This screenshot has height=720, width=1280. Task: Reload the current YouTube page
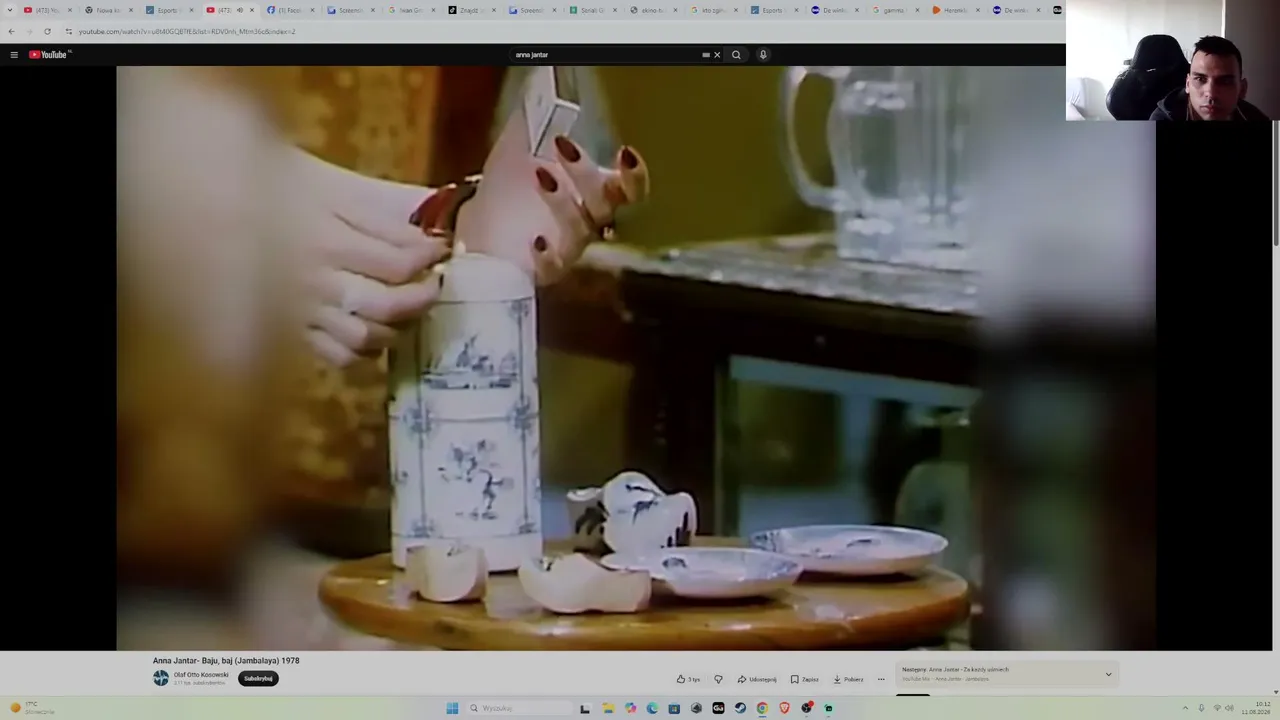(x=47, y=31)
